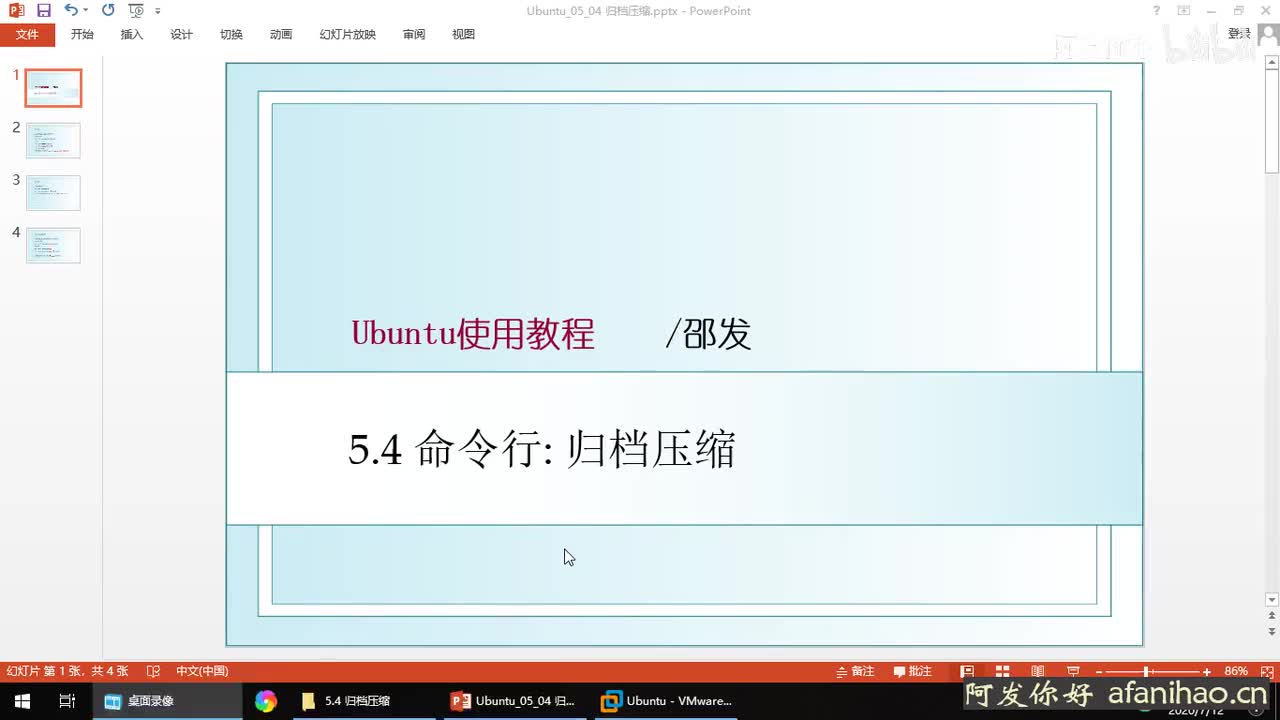Click the 中文(中国) language indicator
This screenshot has height=720, width=1280.
pos(202,671)
